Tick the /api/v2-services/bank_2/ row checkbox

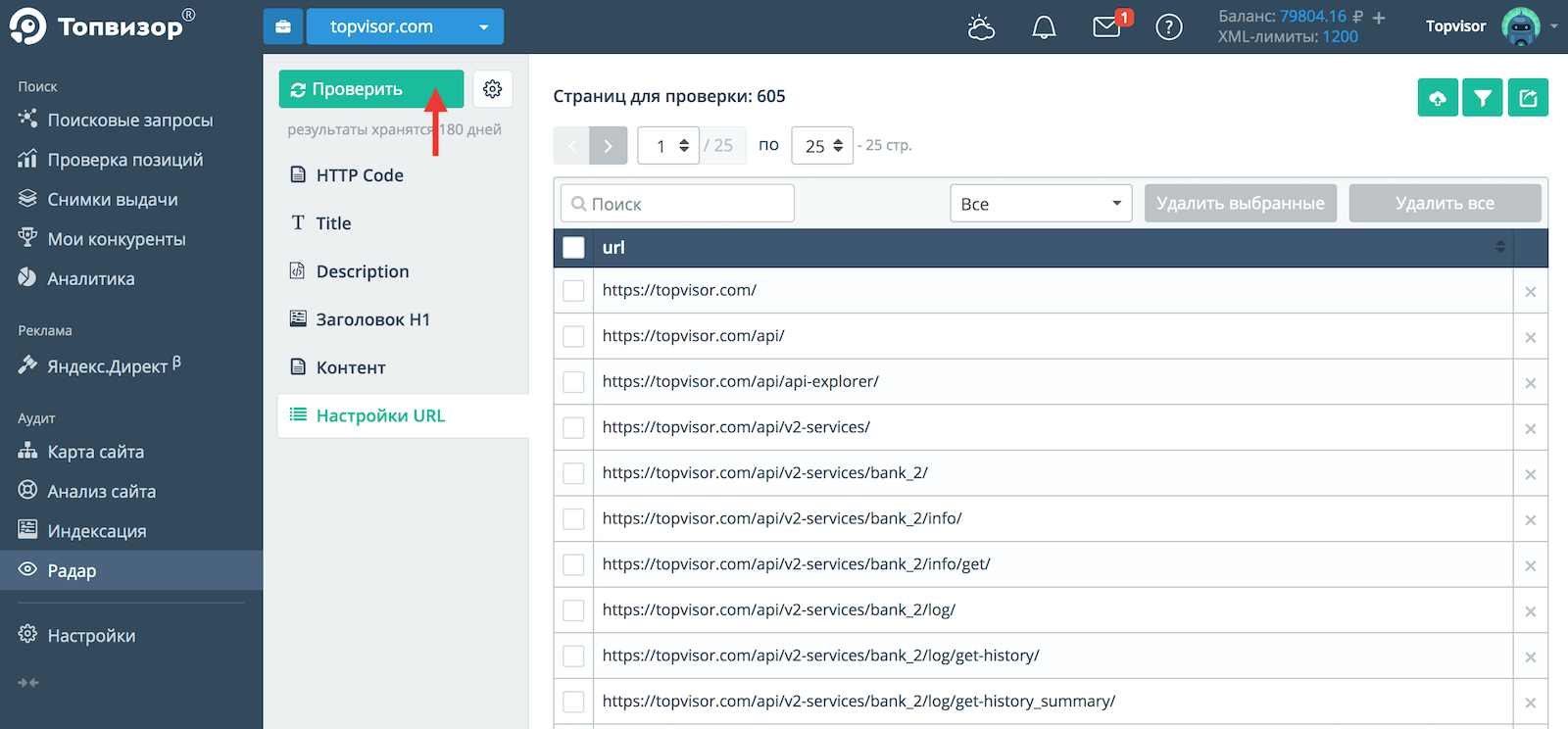click(574, 473)
